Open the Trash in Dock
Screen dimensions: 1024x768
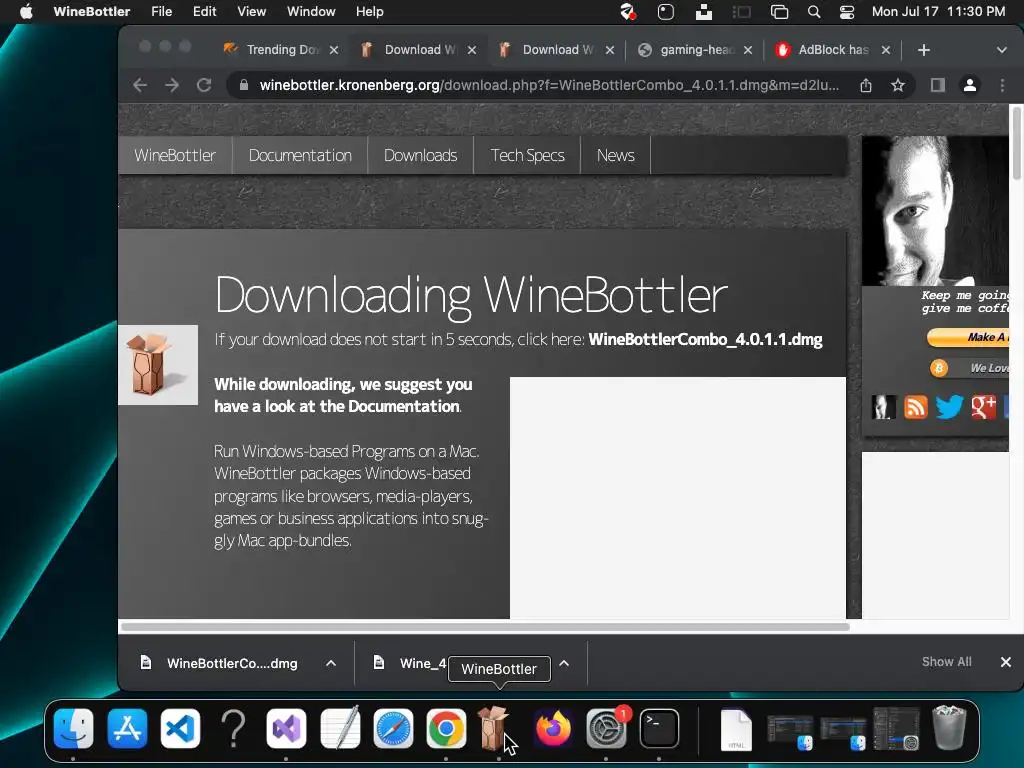coord(949,727)
